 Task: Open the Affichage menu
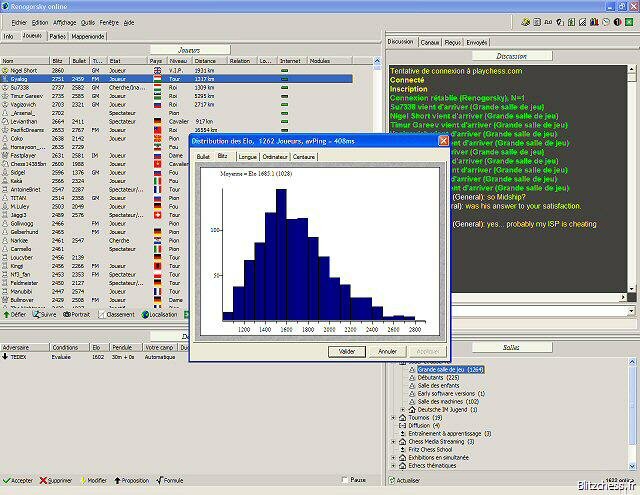tap(65, 21)
